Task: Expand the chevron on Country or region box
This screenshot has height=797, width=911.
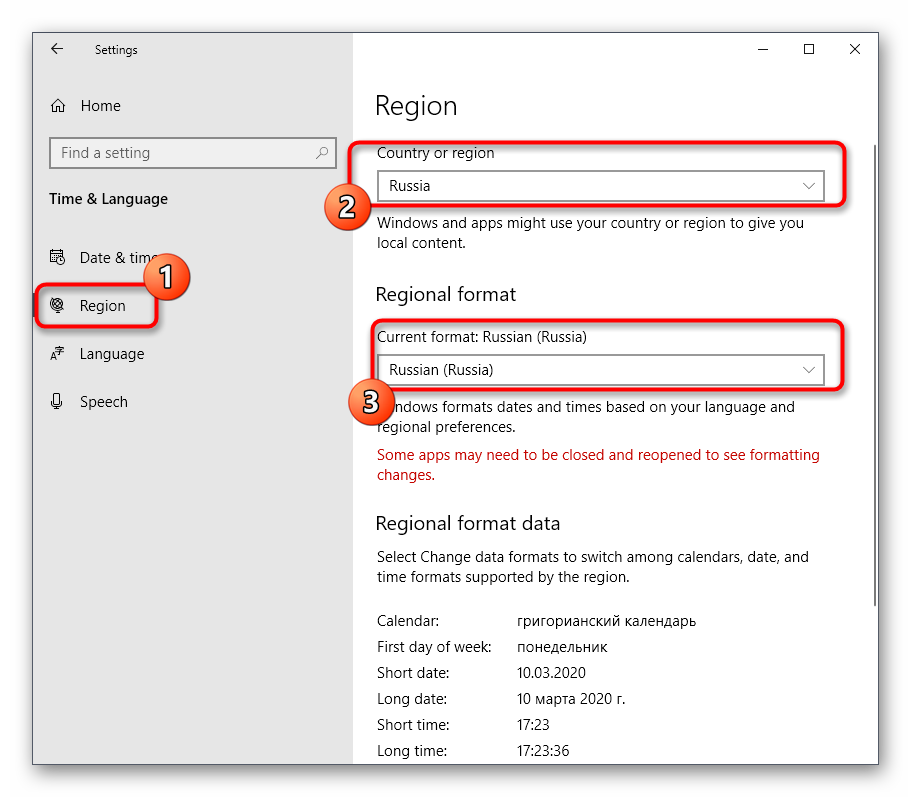Action: pos(809,186)
